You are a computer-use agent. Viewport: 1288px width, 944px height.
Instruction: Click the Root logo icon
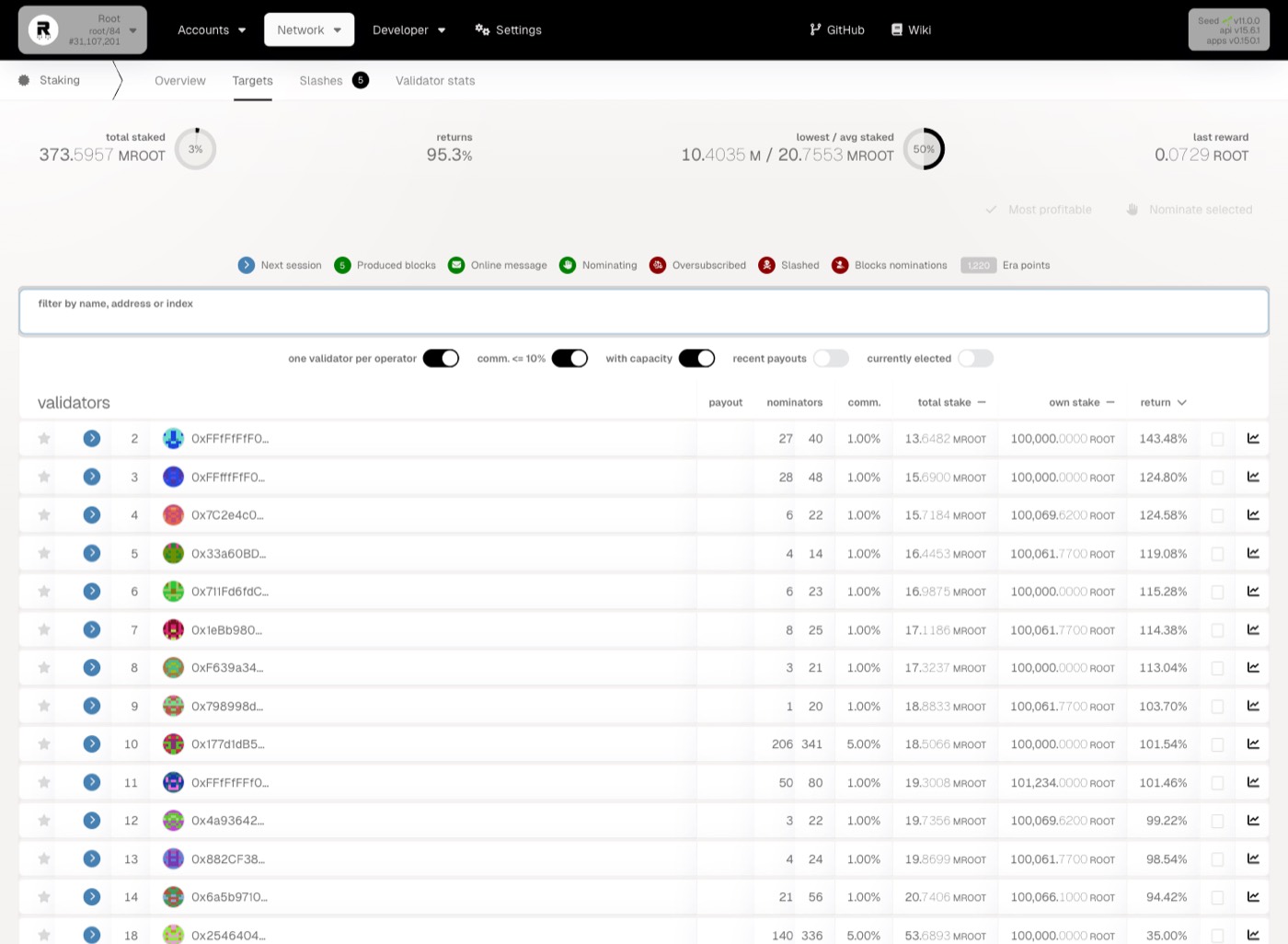pos(42,30)
